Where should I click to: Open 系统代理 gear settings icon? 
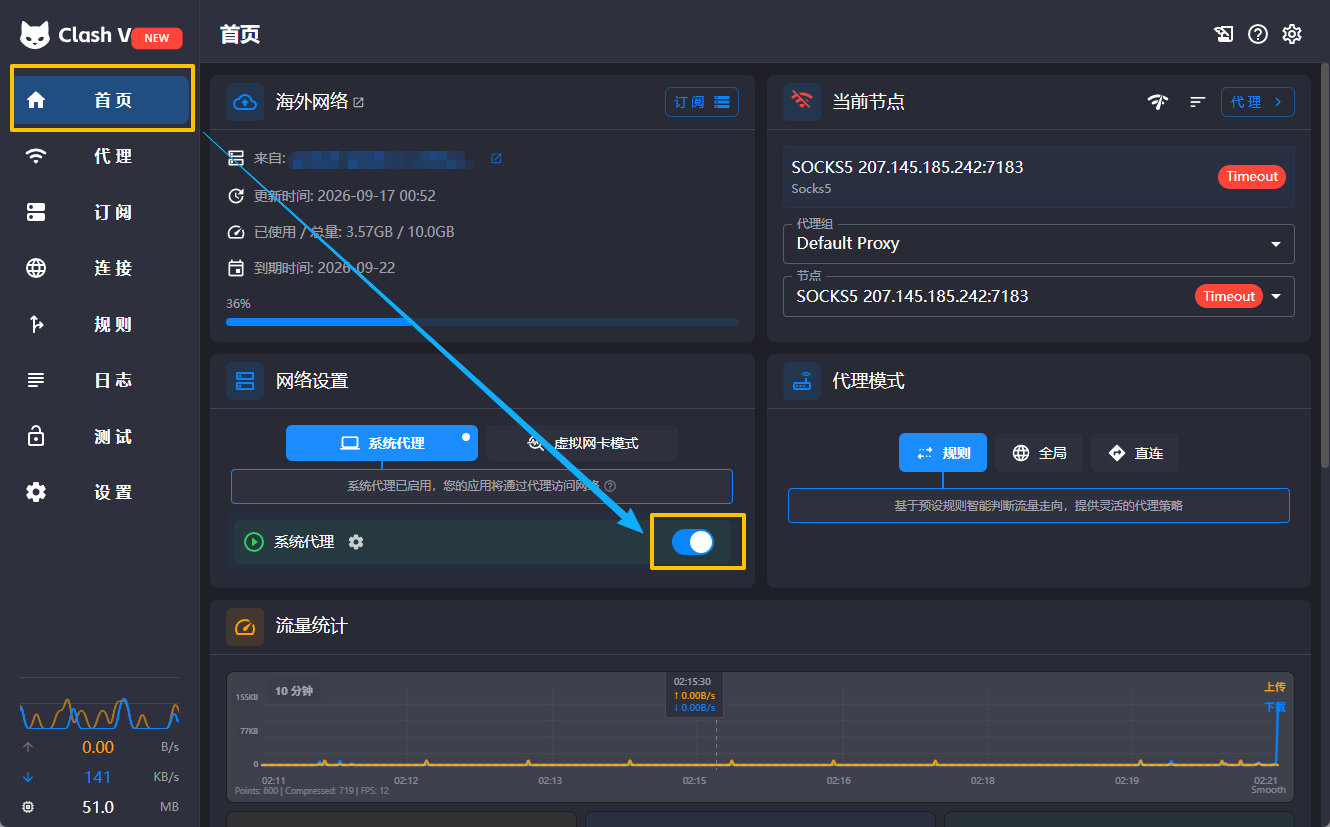[x=356, y=542]
